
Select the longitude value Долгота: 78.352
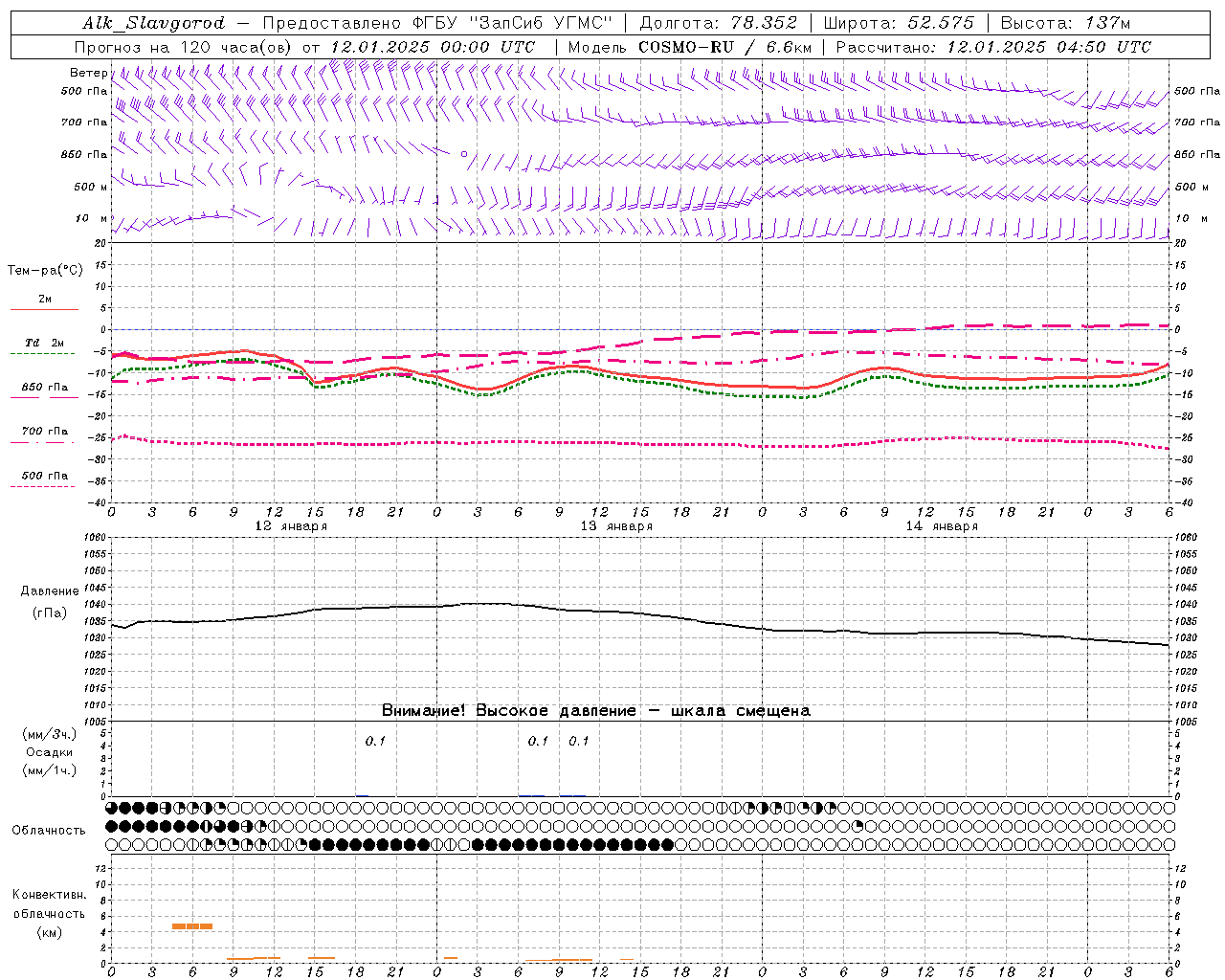tap(717, 23)
